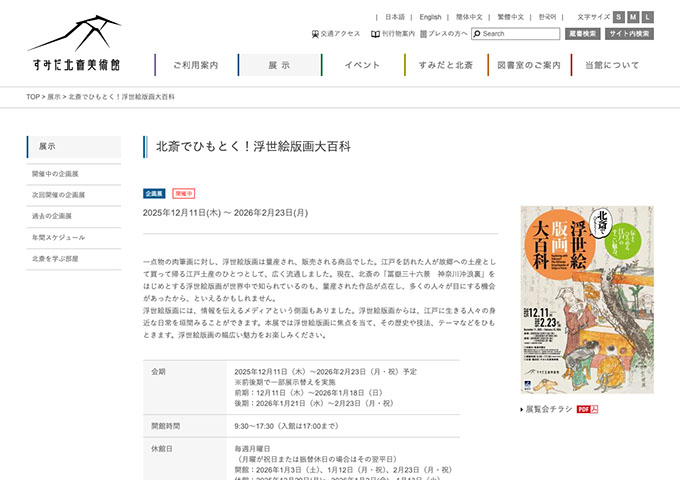Switch language to English
The height and width of the screenshot is (480, 680).
coord(430,17)
